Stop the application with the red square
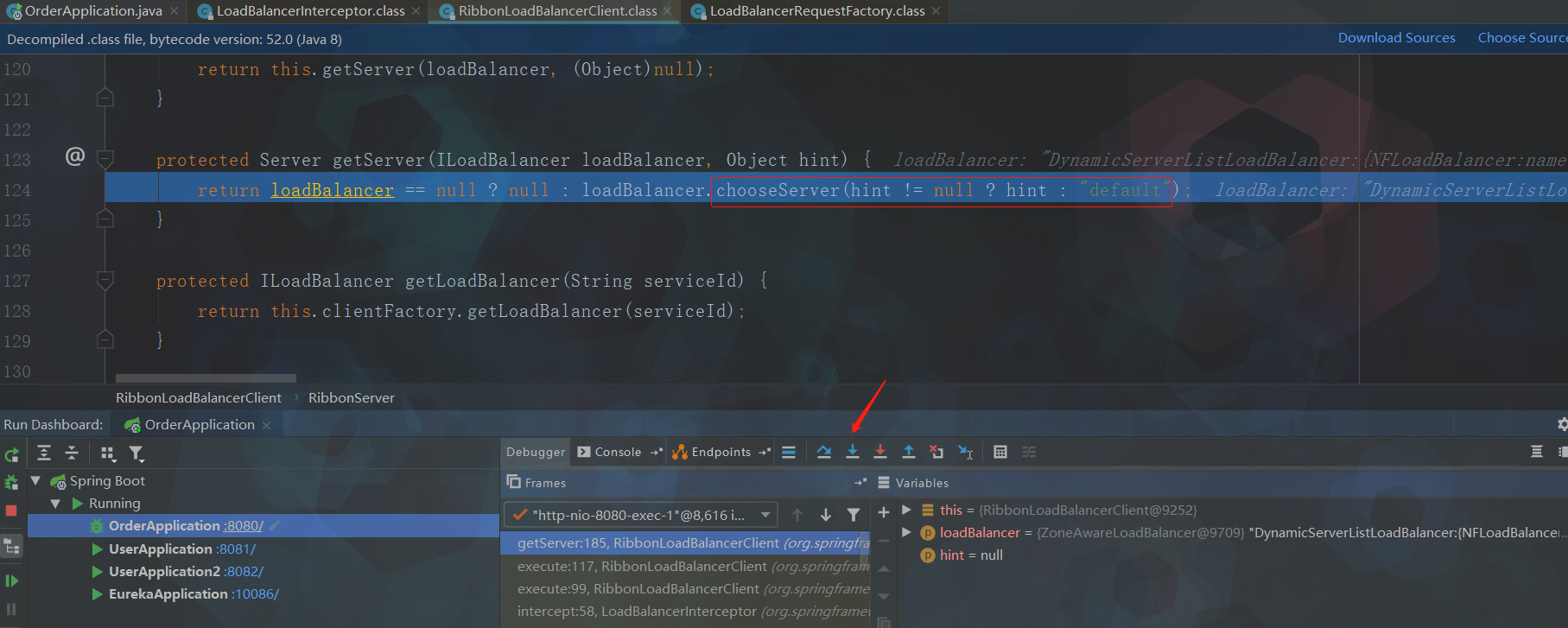Screen dimensions: 1568x628 (x=11, y=511)
